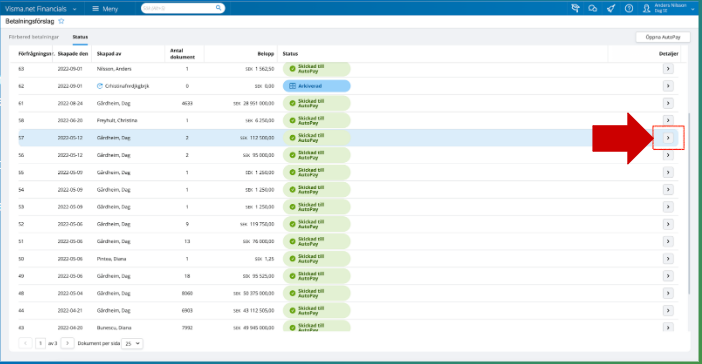Viewport: 702px width, 364px height.
Task: Select the Pintea, Diana cell in row 50
Action: point(111,259)
